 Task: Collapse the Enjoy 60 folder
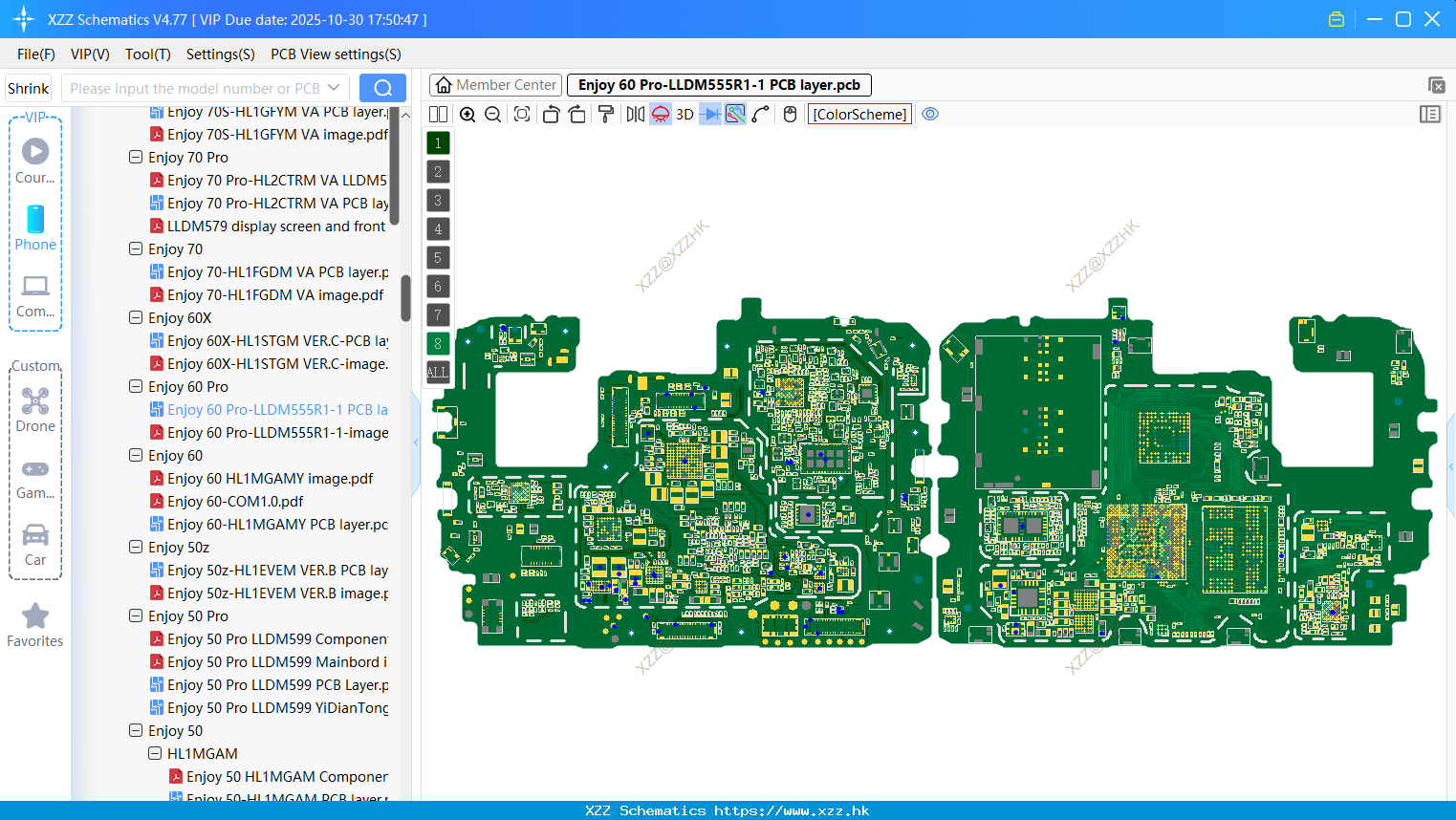[136, 455]
